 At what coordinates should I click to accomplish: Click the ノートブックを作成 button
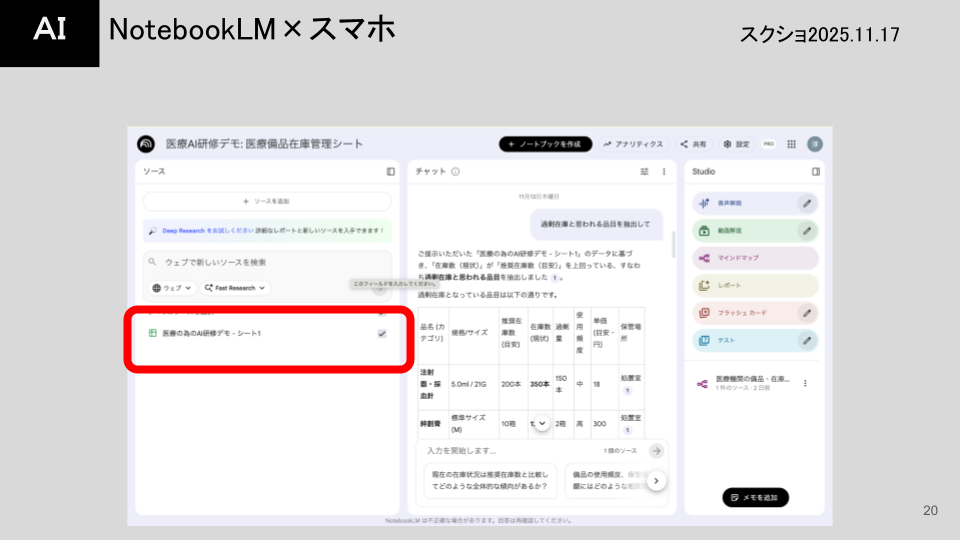click(x=545, y=144)
